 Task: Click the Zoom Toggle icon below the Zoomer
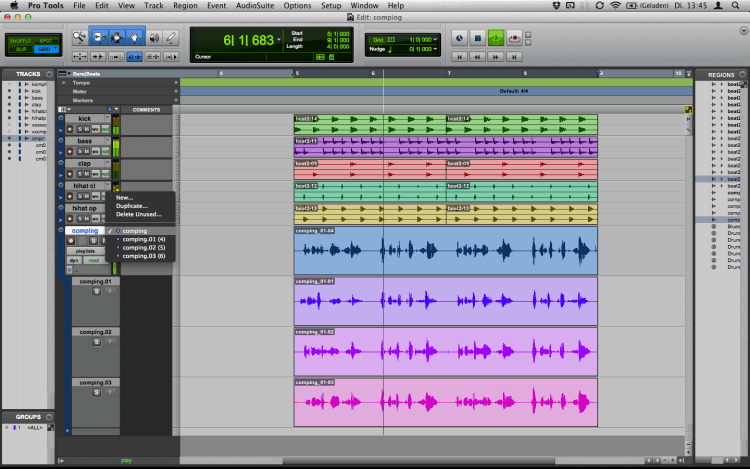[79, 56]
